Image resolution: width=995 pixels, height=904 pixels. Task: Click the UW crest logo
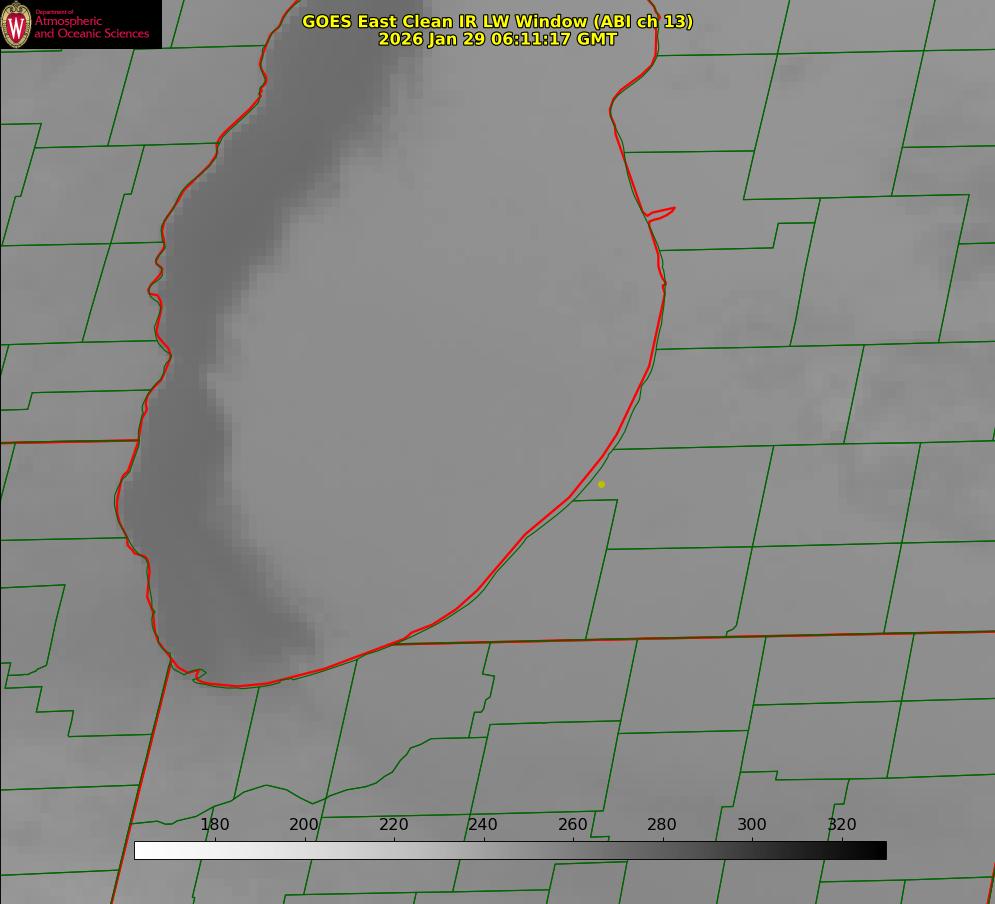(x=16, y=25)
